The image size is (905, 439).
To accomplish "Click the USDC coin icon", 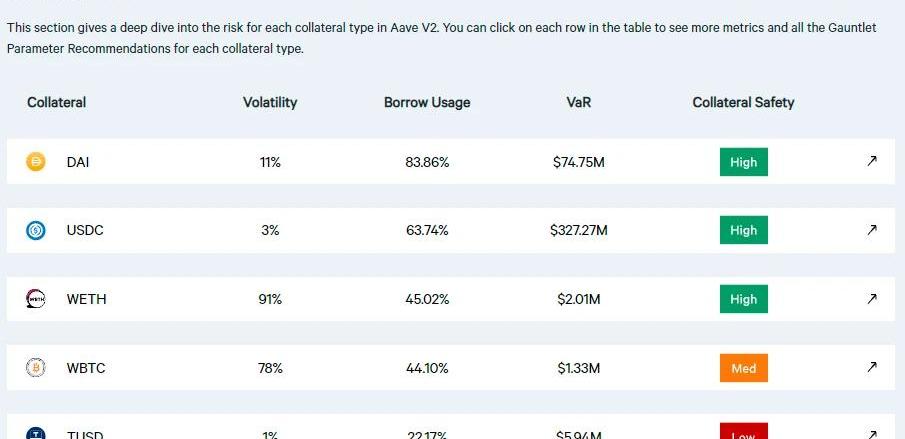I will [x=36, y=230].
